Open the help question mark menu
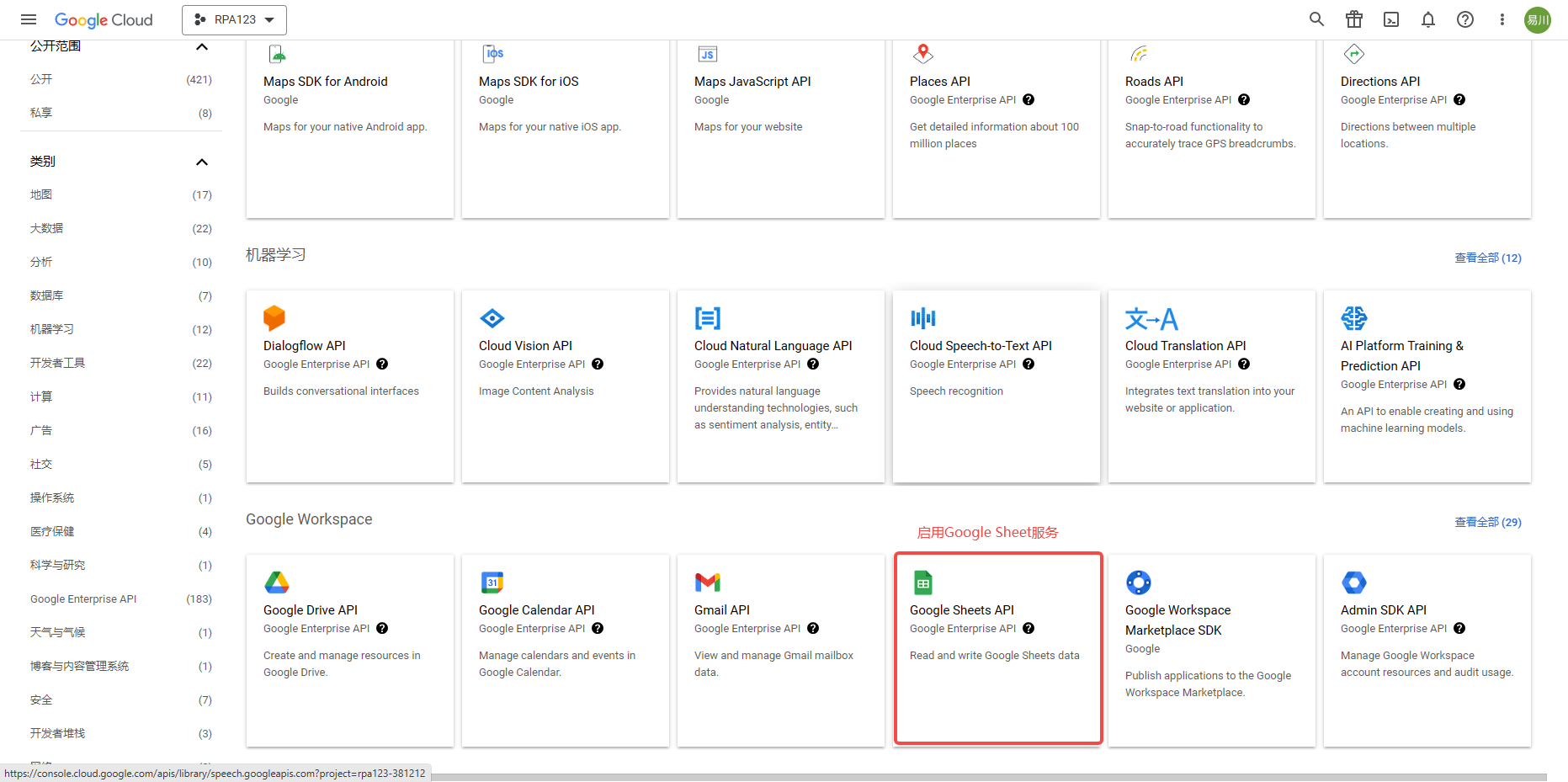 click(x=1465, y=19)
